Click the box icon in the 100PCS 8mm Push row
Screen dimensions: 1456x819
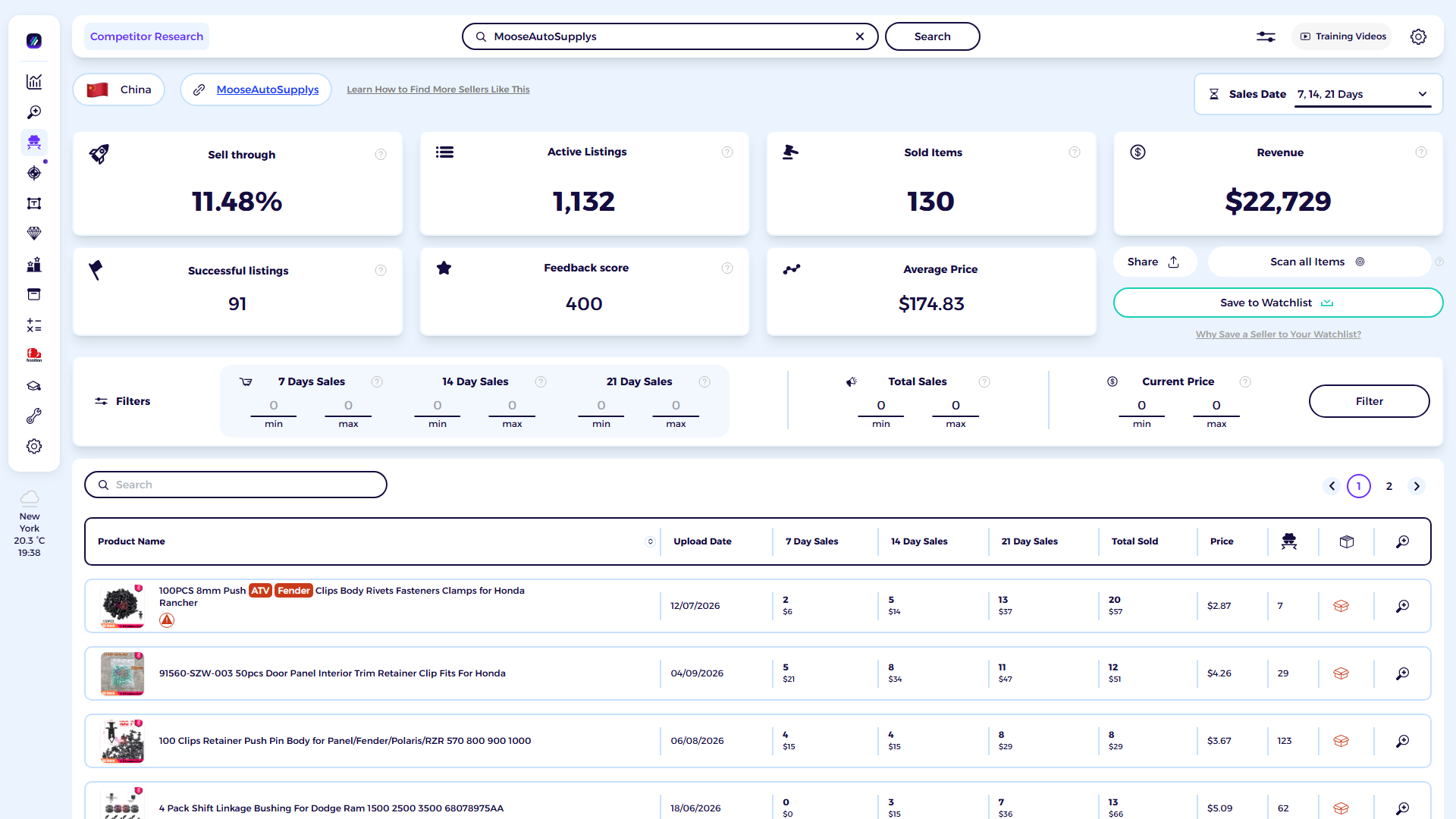(1341, 606)
